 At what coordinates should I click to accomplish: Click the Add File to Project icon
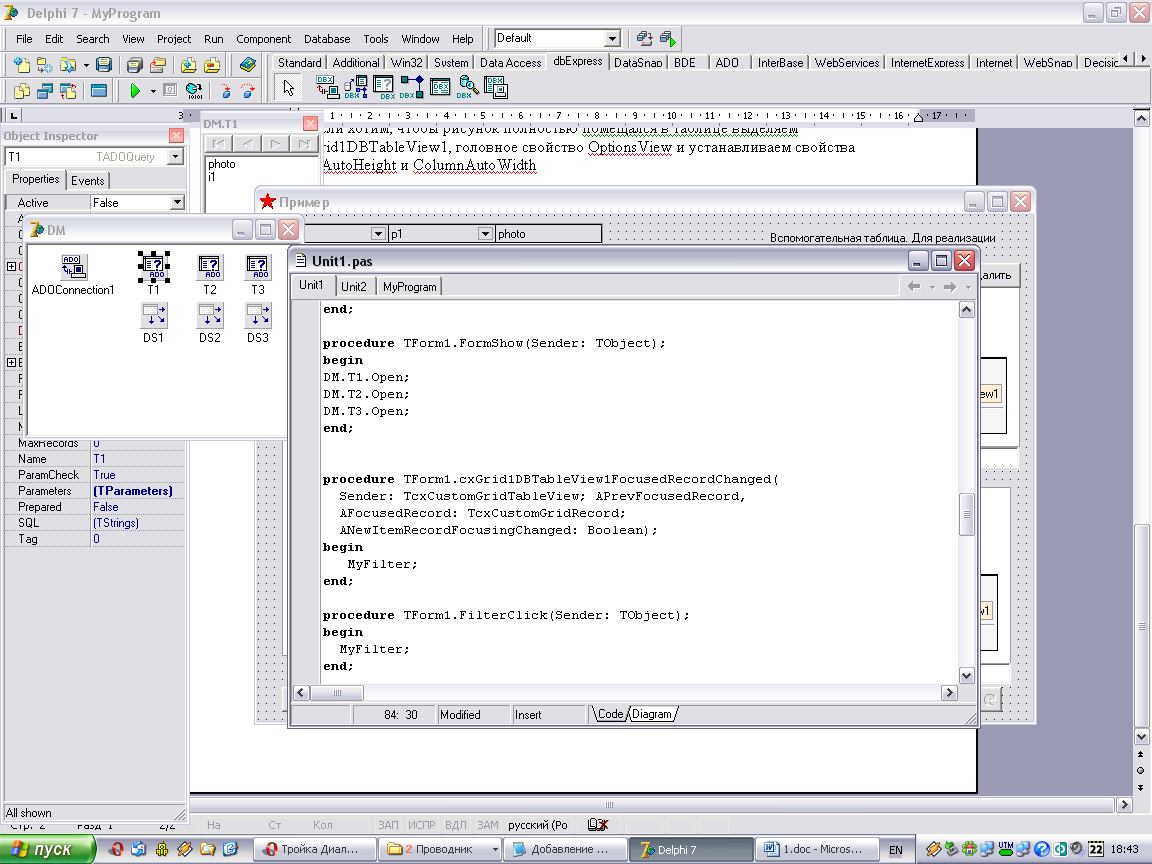[189, 65]
